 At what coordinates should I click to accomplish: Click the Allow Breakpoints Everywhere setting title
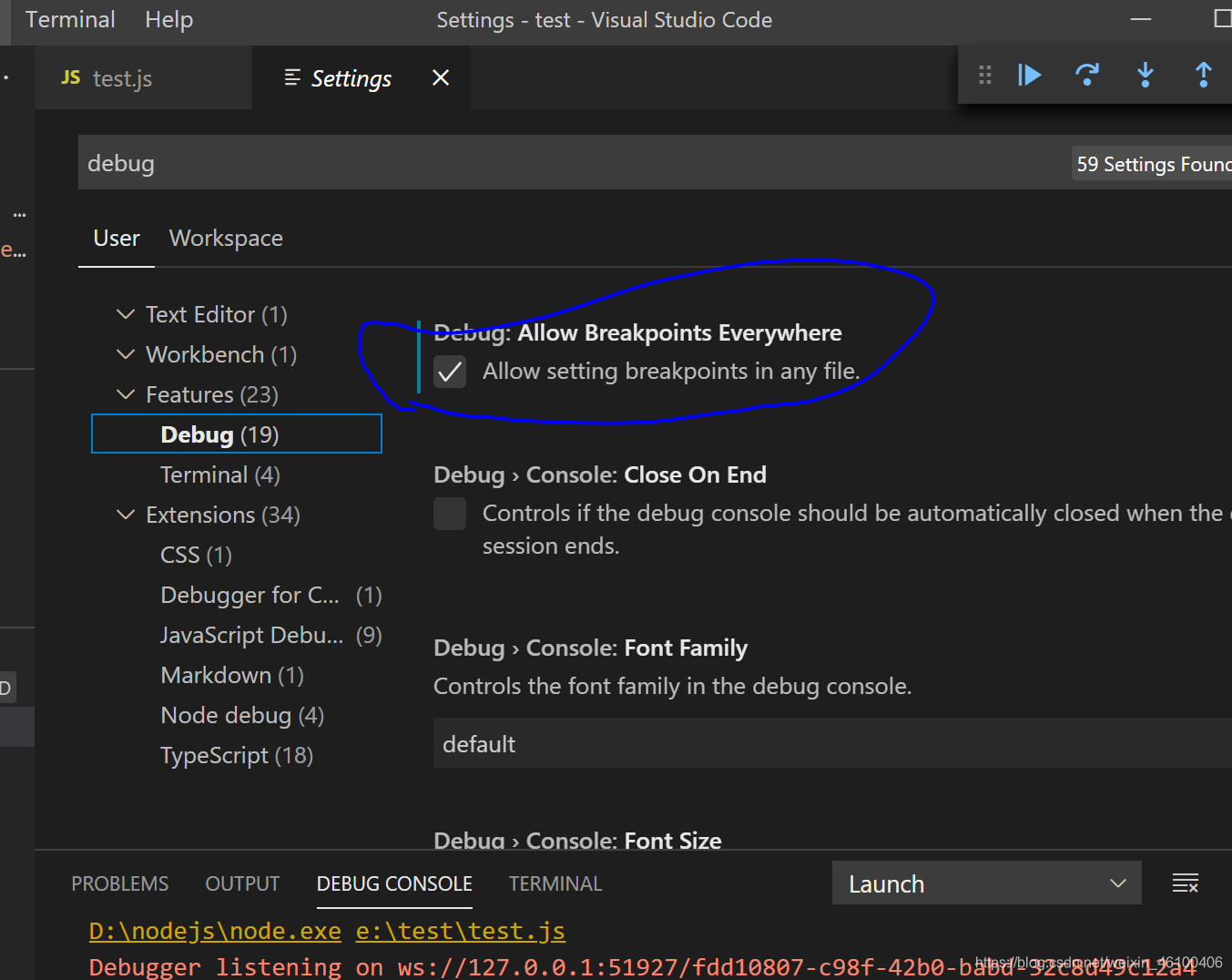pos(637,332)
